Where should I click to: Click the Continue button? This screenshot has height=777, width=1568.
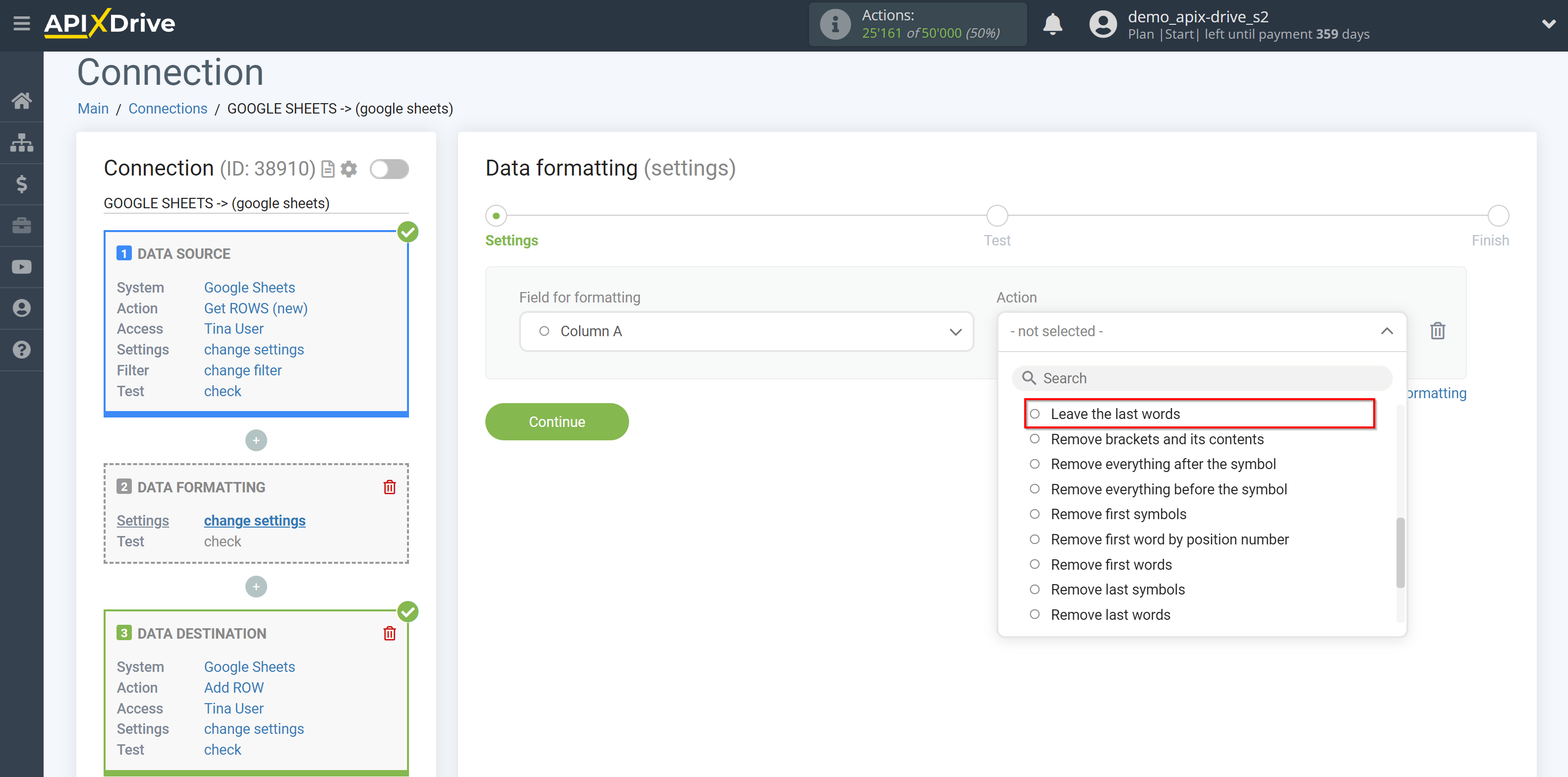(557, 420)
